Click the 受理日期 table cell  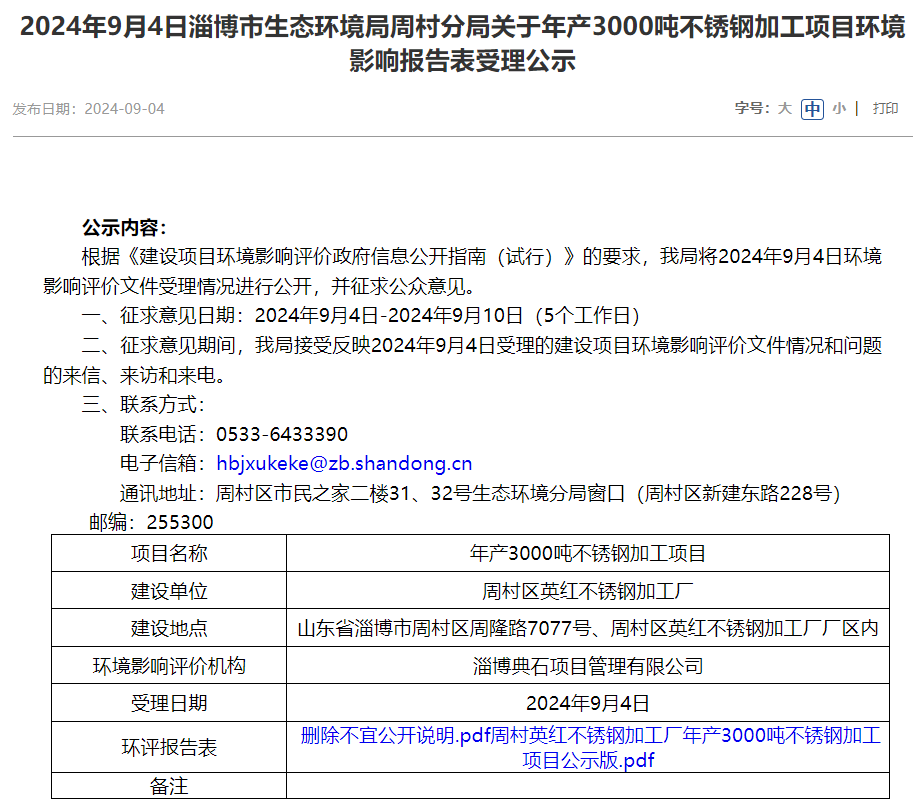pyautogui.click(x=169, y=703)
